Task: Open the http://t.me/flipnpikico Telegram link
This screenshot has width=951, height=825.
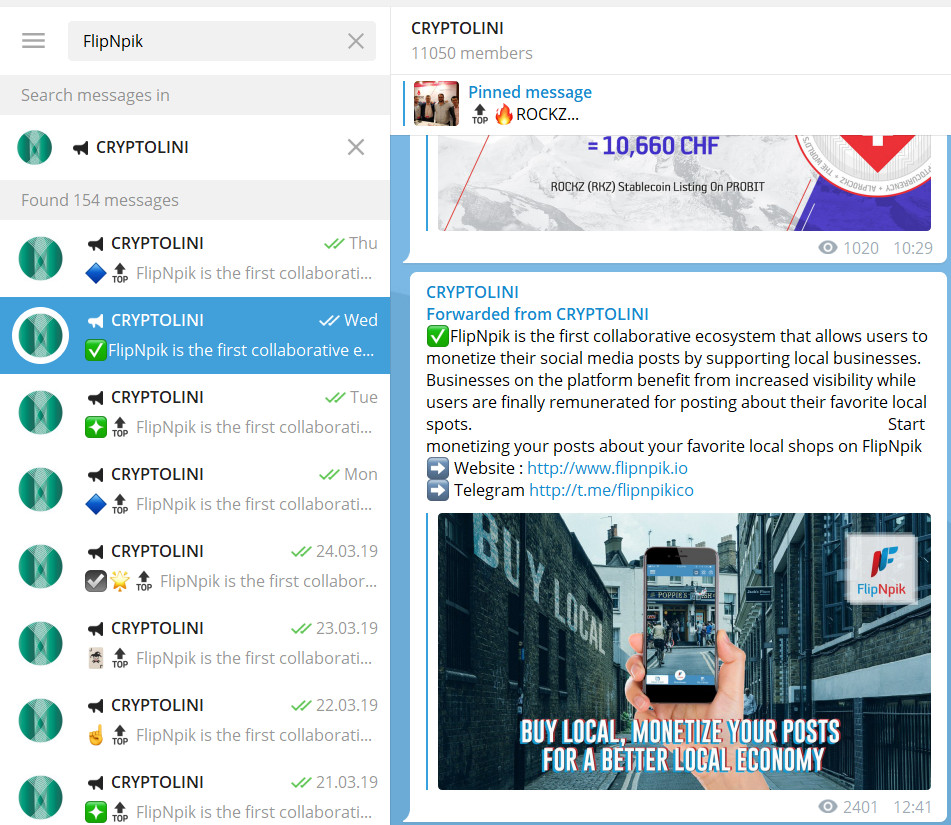Action: tap(611, 490)
